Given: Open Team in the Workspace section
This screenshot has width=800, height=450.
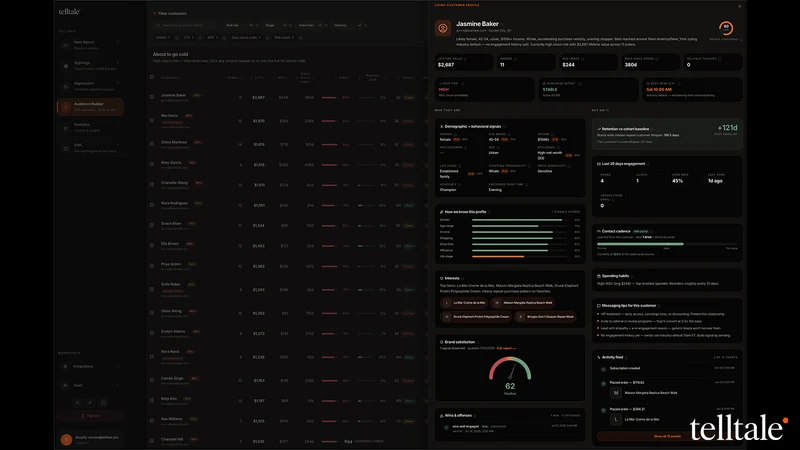Looking at the screenshot, I should pos(91,385).
